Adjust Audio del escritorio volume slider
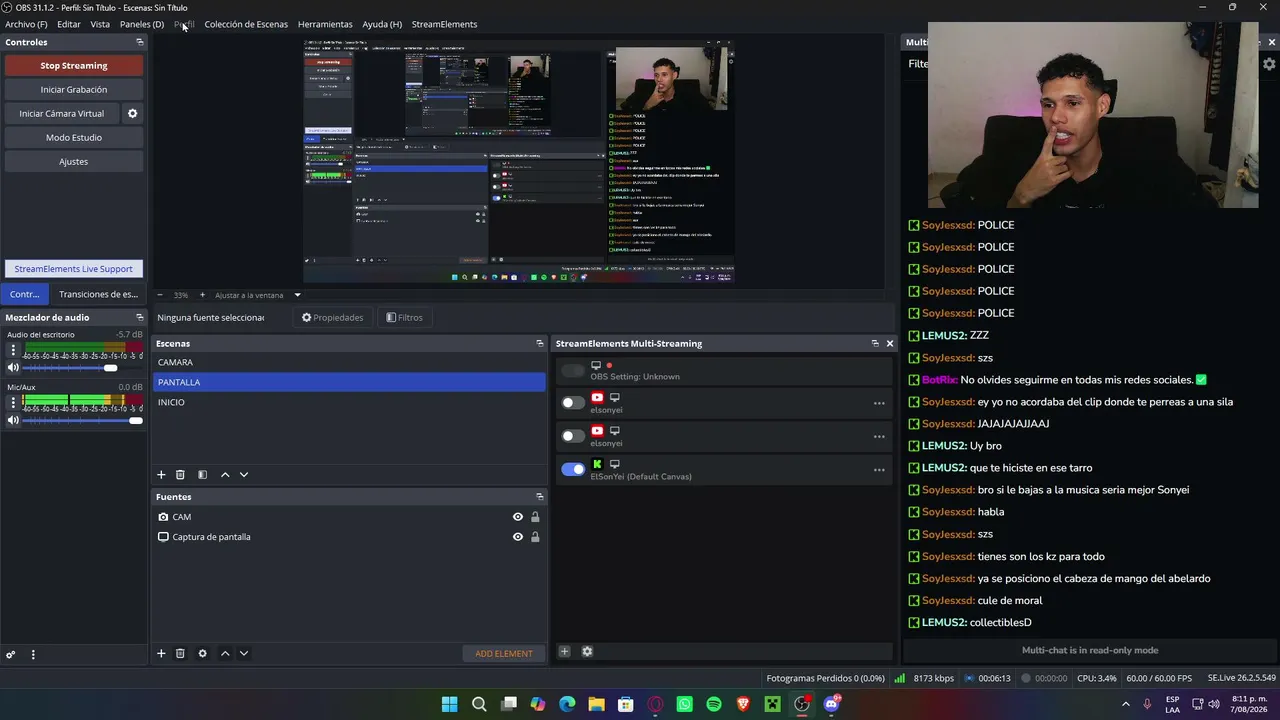 83,367
